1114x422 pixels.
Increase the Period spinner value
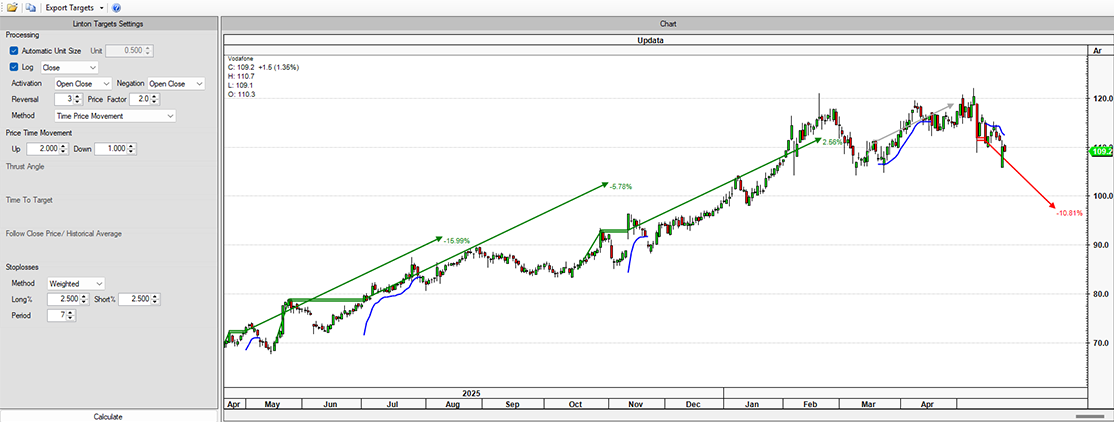[70, 312]
